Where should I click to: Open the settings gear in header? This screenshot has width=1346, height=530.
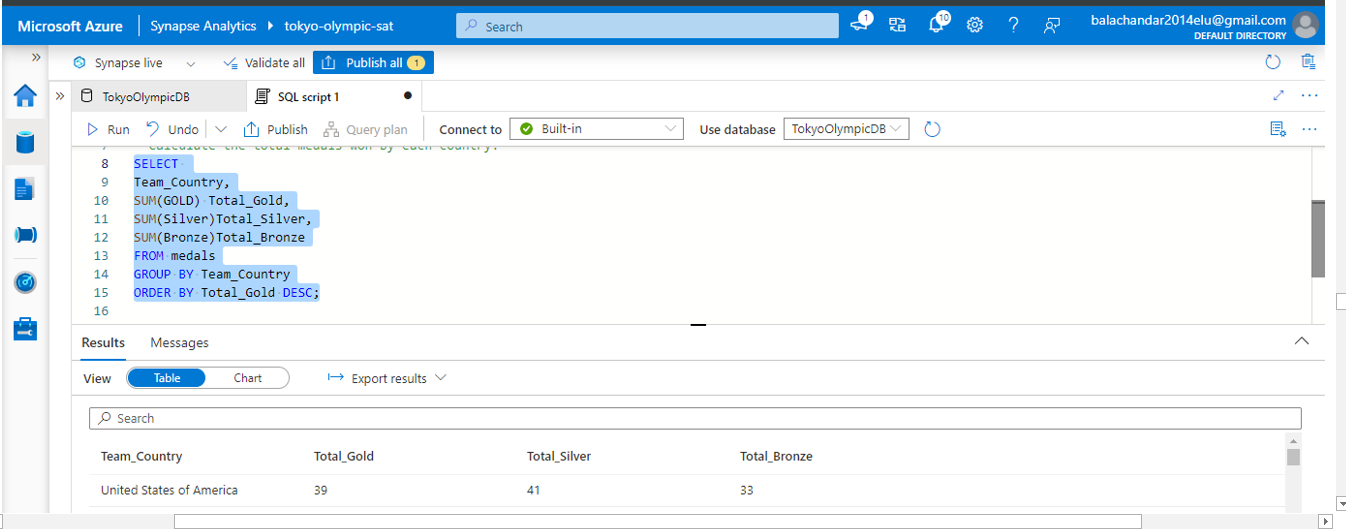[x=975, y=26]
